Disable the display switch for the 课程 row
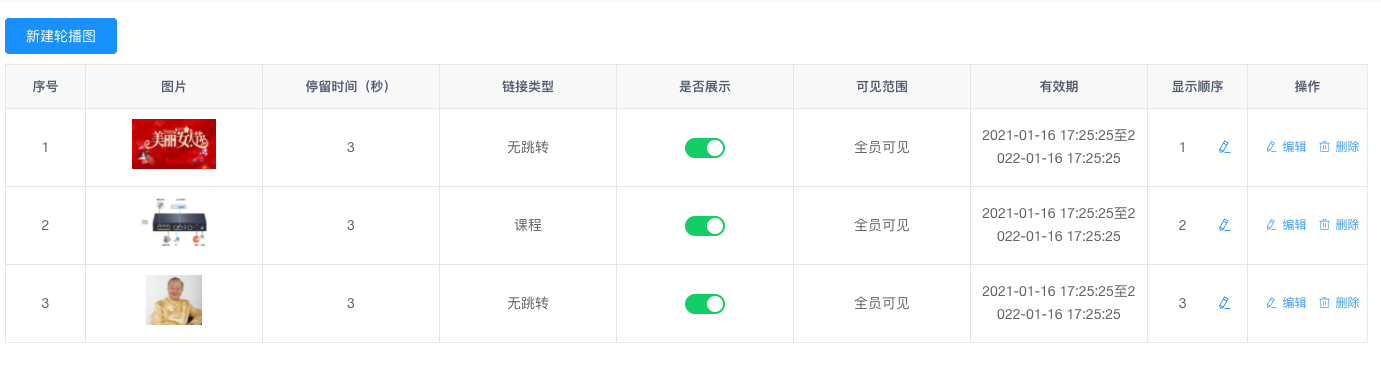Image resolution: width=1381 pixels, height=383 pixels. (x=705, y=226)
